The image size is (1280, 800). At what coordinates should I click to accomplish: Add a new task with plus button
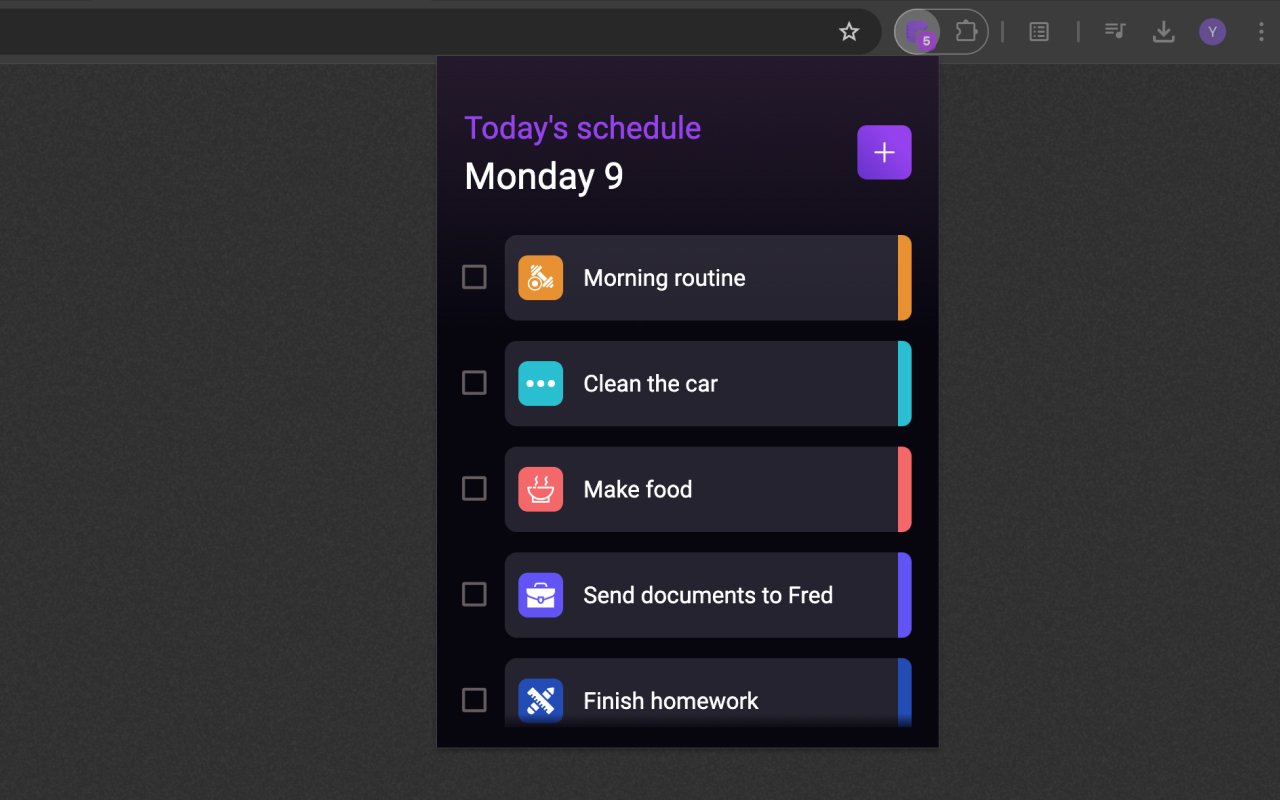884,152
